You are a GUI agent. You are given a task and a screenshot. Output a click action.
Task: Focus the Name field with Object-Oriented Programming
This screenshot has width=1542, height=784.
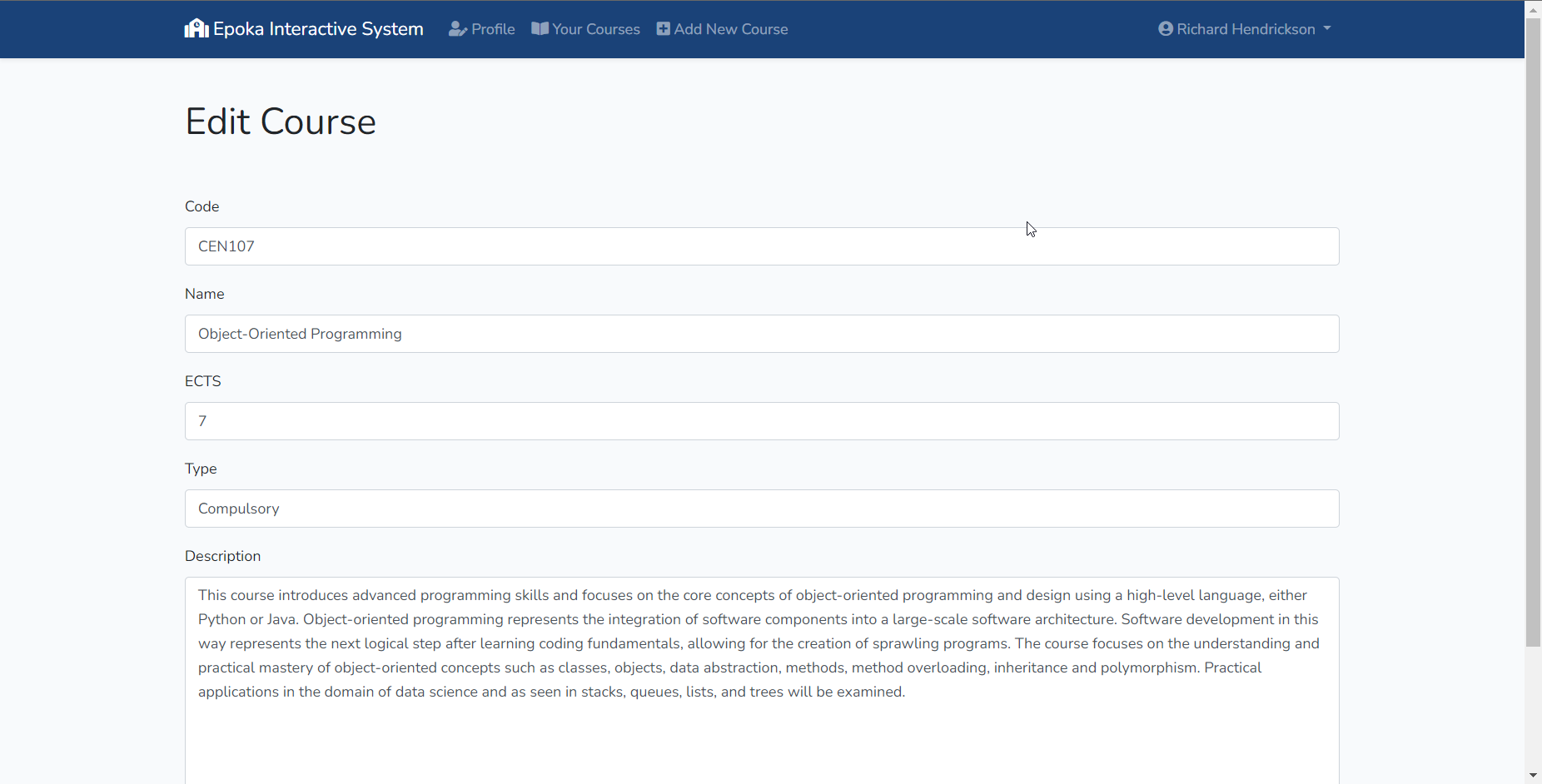[x=761, y=334]
